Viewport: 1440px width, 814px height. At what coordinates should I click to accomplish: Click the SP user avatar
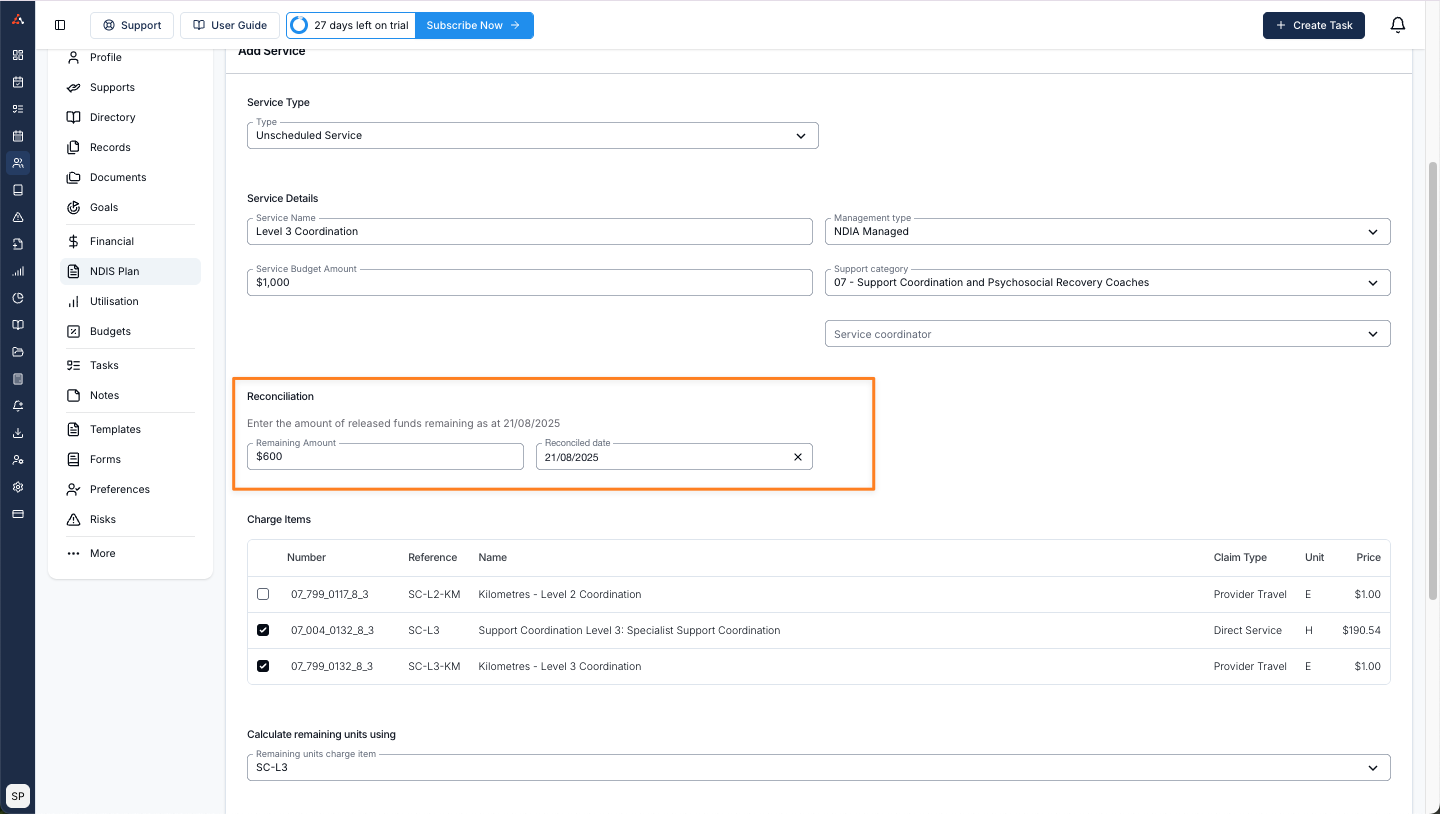pos(18,796)
